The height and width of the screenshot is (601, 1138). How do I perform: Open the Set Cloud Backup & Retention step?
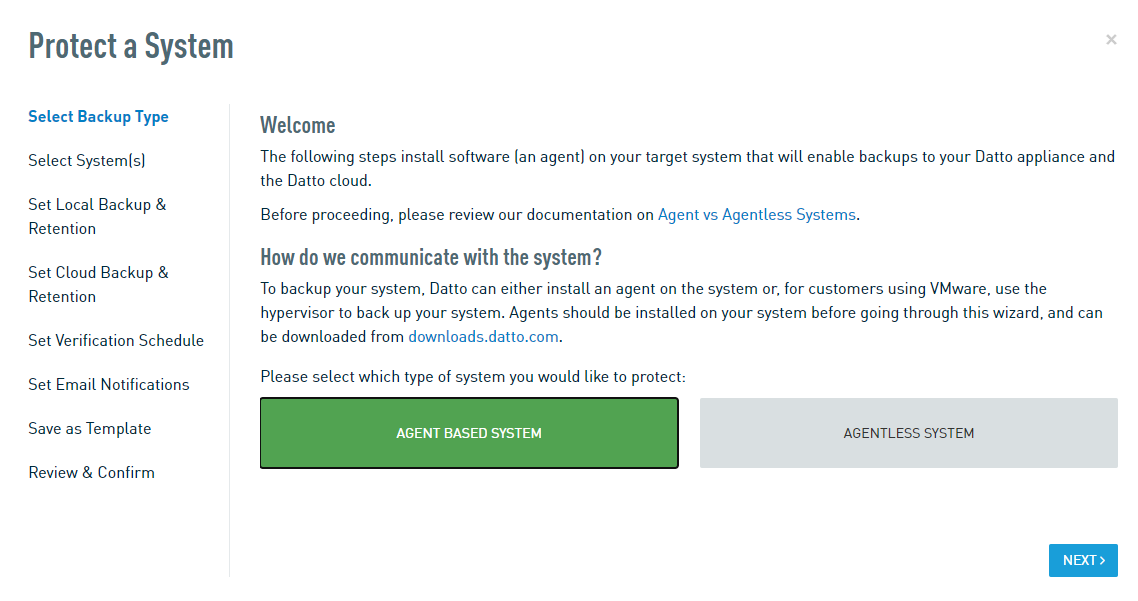click(98, 284)
